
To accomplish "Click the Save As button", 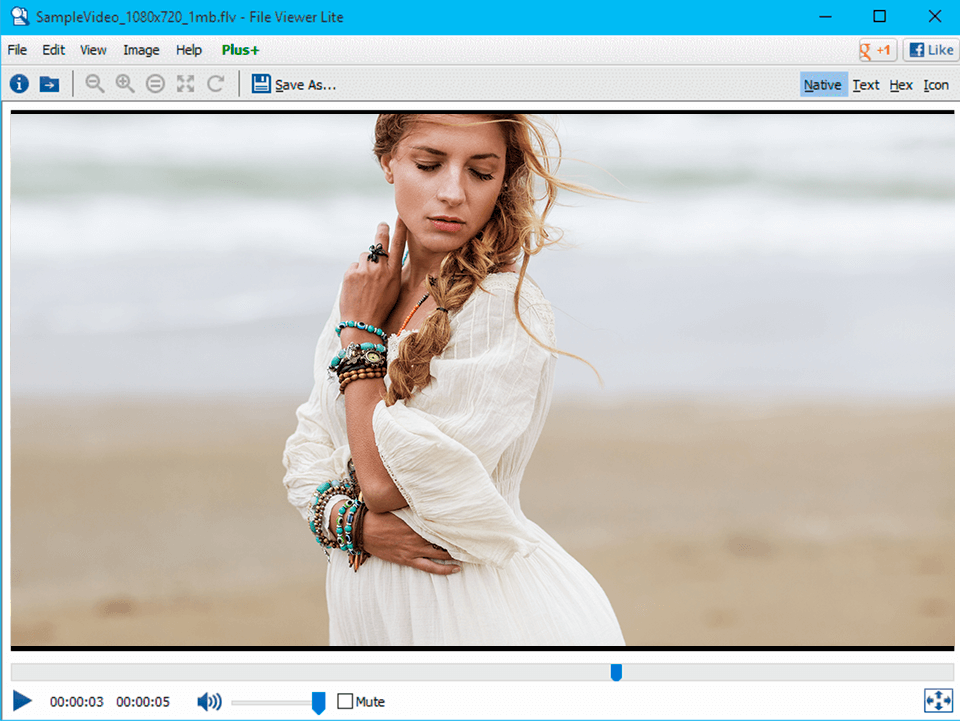I will tap(293, 84).
